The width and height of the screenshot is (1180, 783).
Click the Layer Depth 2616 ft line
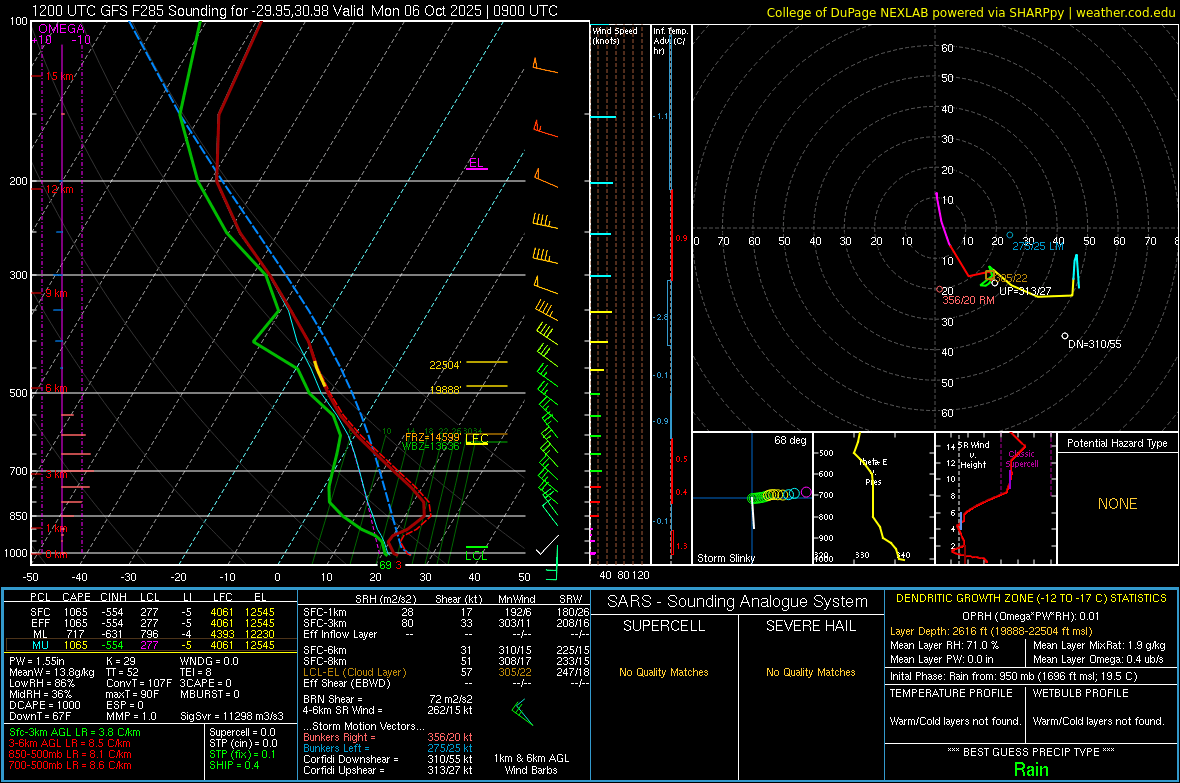(991, 632)
